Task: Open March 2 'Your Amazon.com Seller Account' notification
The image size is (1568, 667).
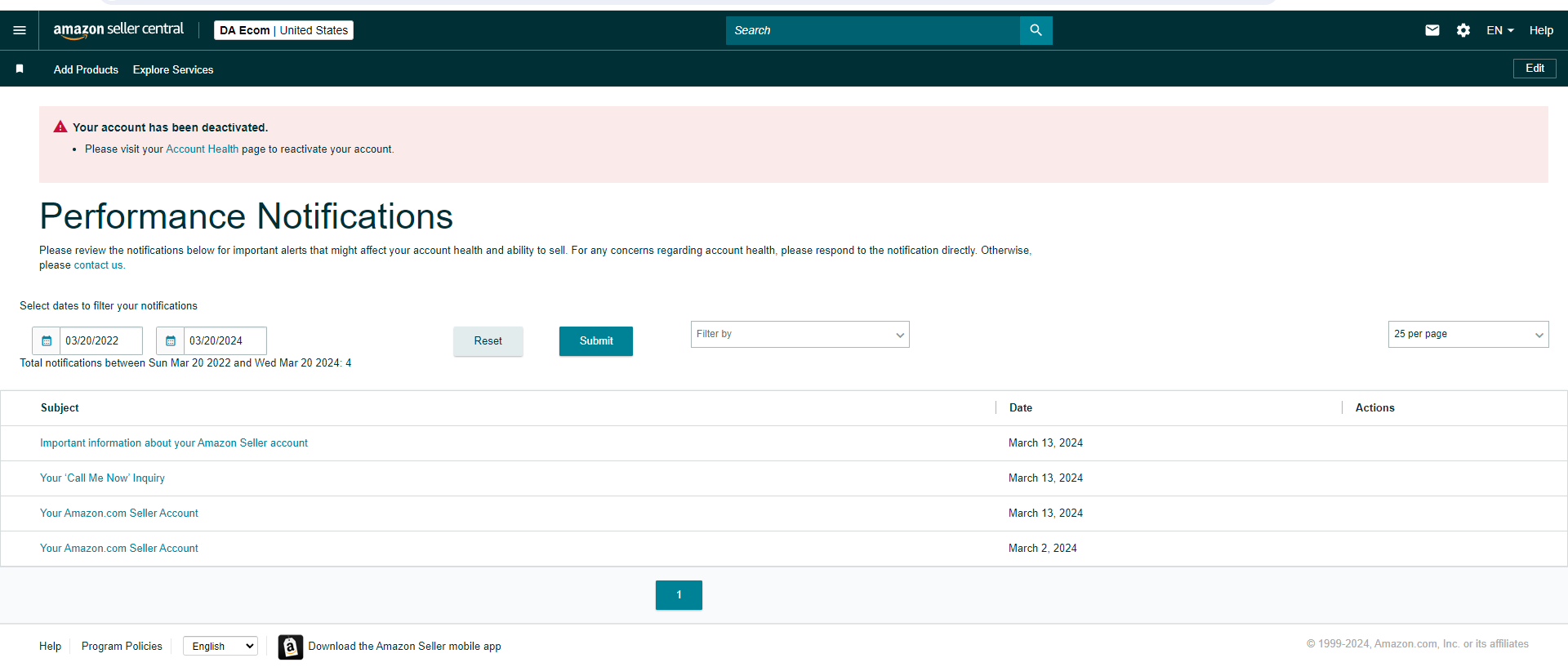Action: 119,549
